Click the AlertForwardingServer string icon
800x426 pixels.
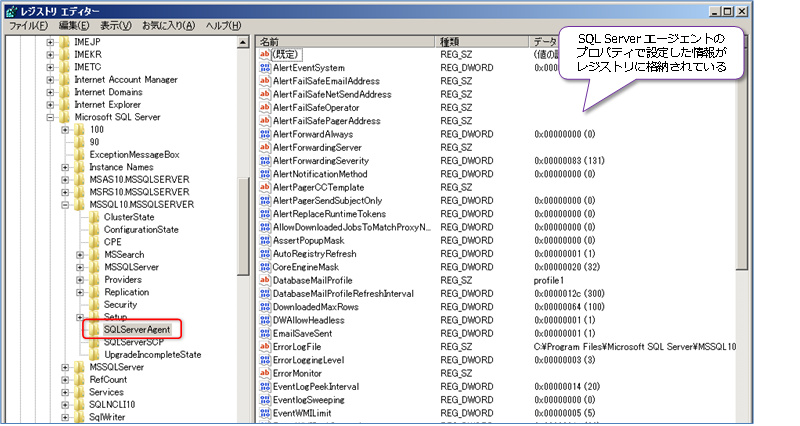coord(264,147)
